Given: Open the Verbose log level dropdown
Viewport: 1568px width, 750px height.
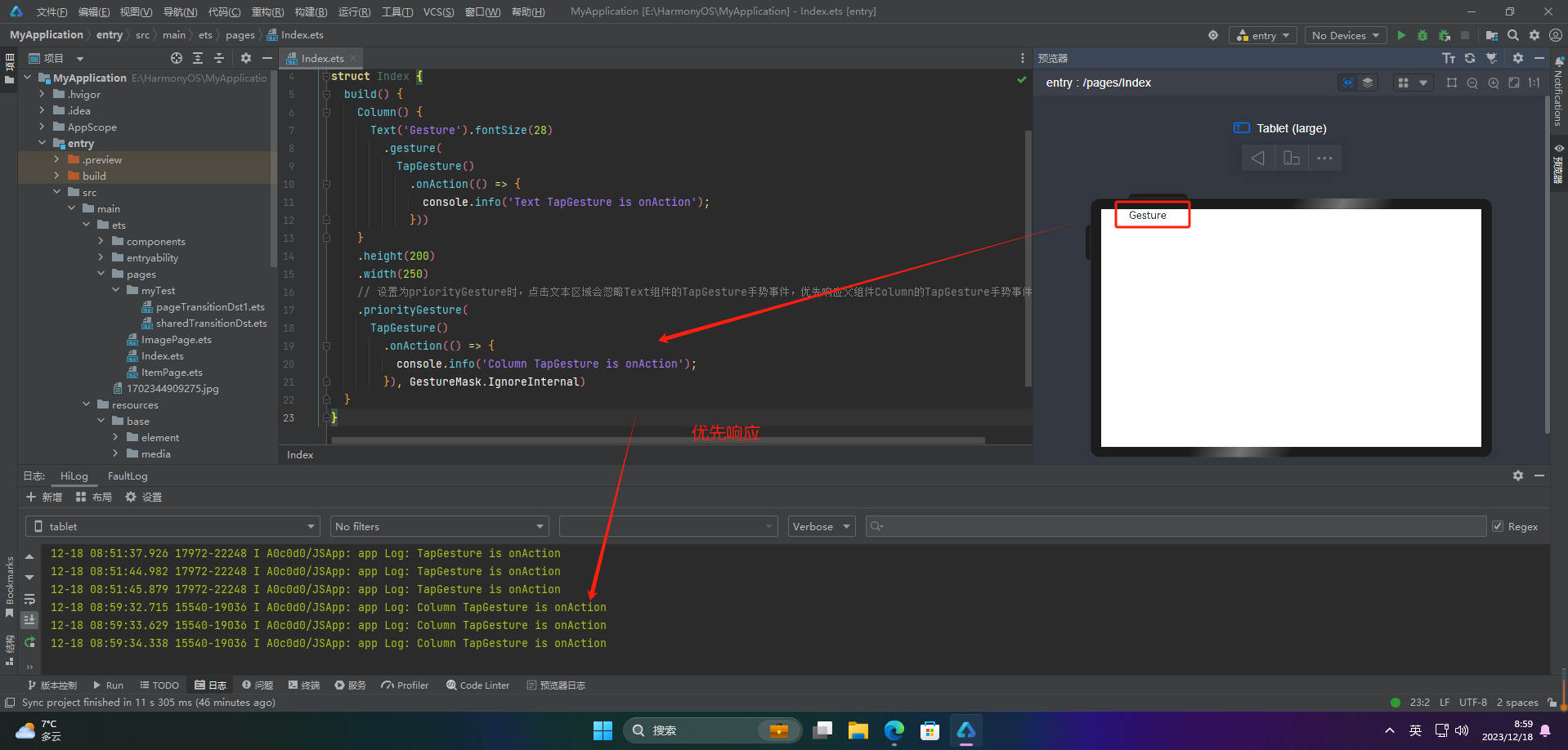Looking at the screenshot, I should pos(821,526).
